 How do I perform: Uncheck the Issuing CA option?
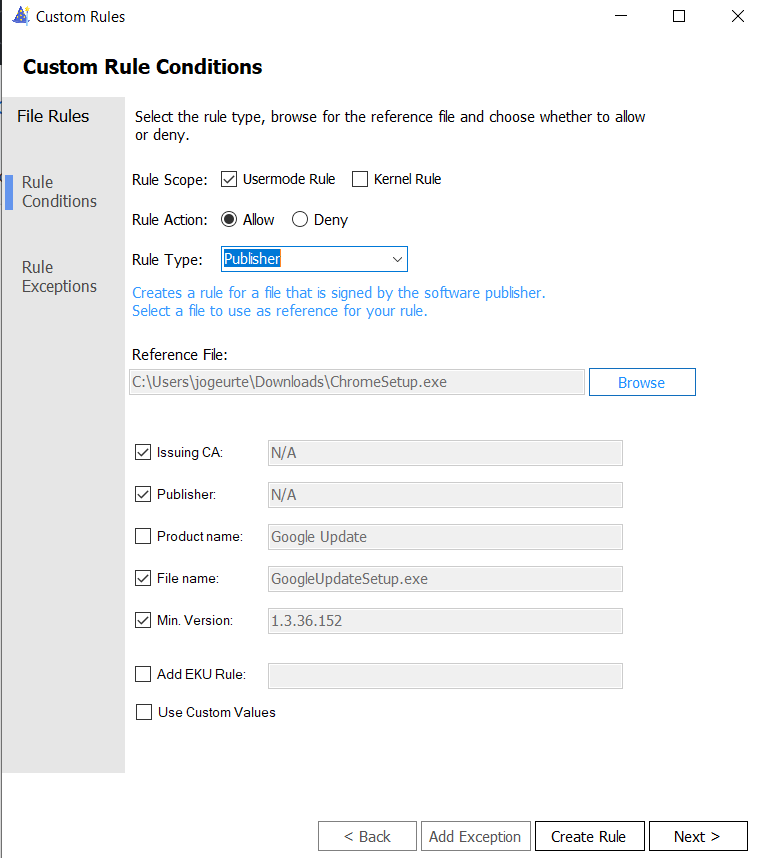tap(143, 452)
